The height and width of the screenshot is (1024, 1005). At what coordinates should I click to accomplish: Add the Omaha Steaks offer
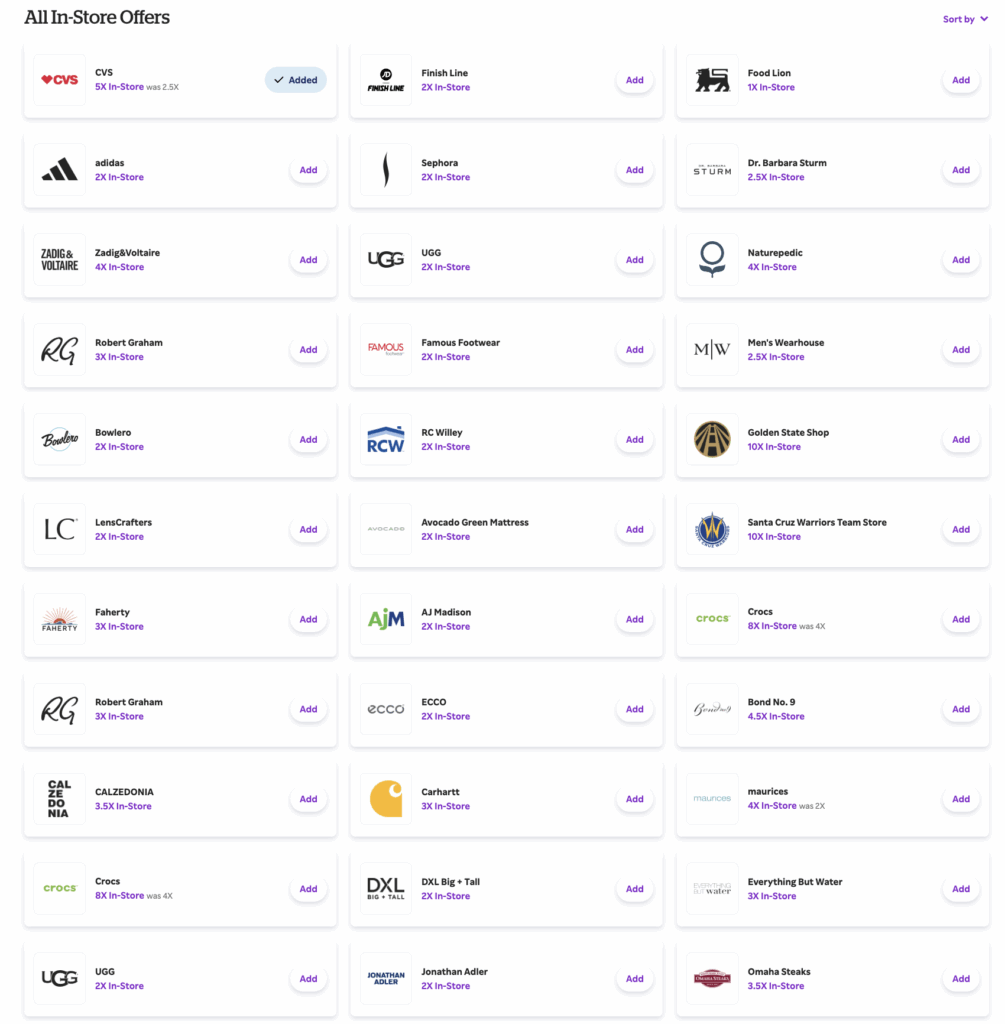pyautogui.click(x=961, y=979)
